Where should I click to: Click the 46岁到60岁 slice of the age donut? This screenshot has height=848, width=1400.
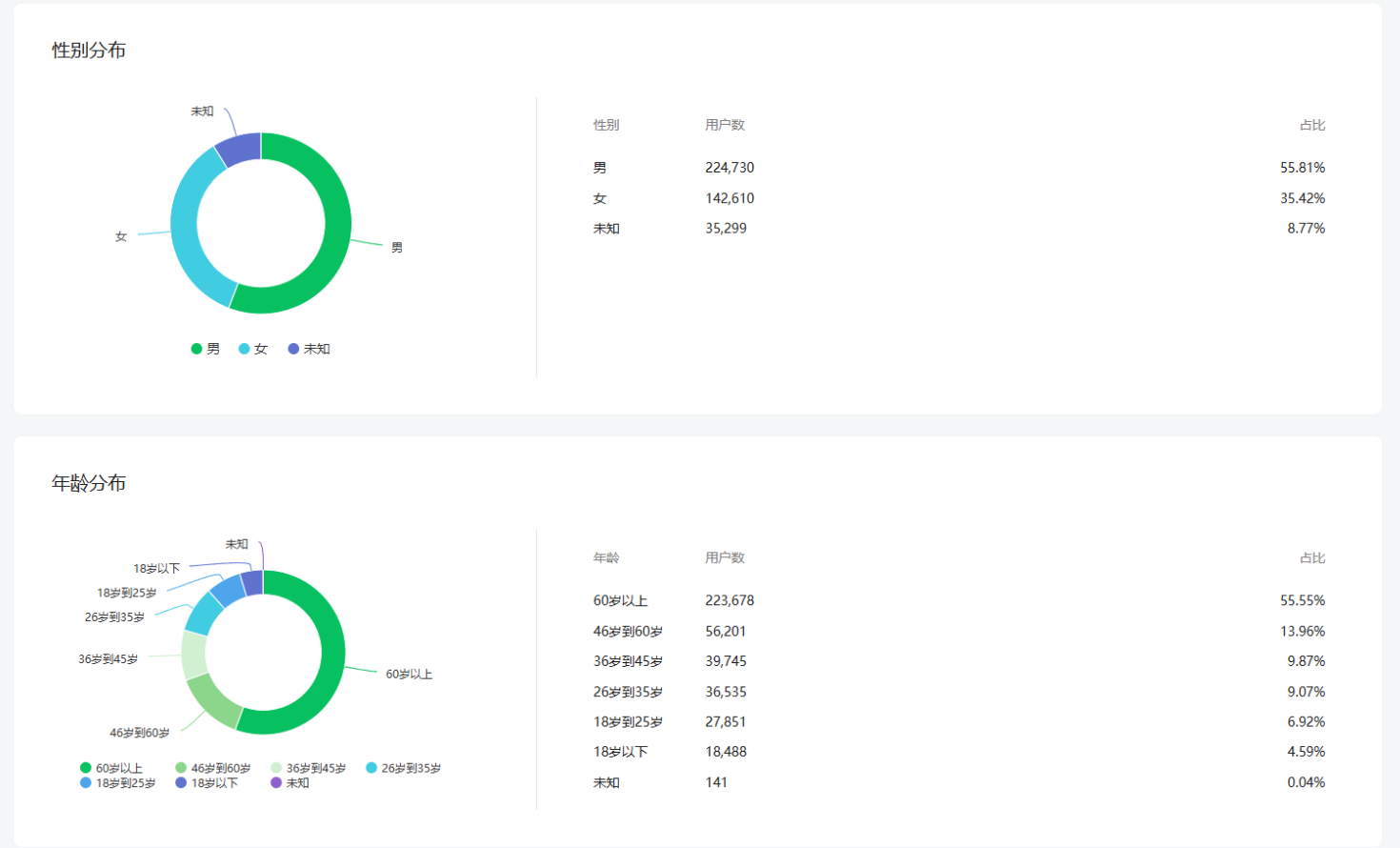[213, 701]
